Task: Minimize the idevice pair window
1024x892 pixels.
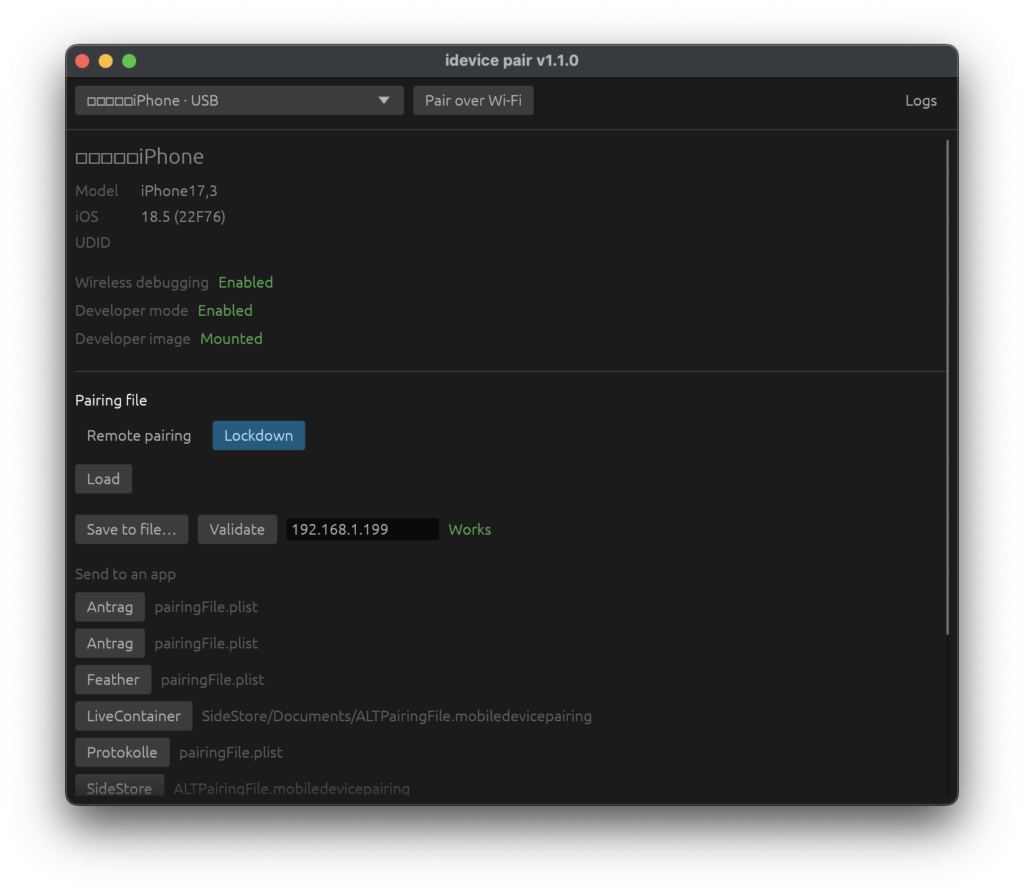Action: click(106, 61)
